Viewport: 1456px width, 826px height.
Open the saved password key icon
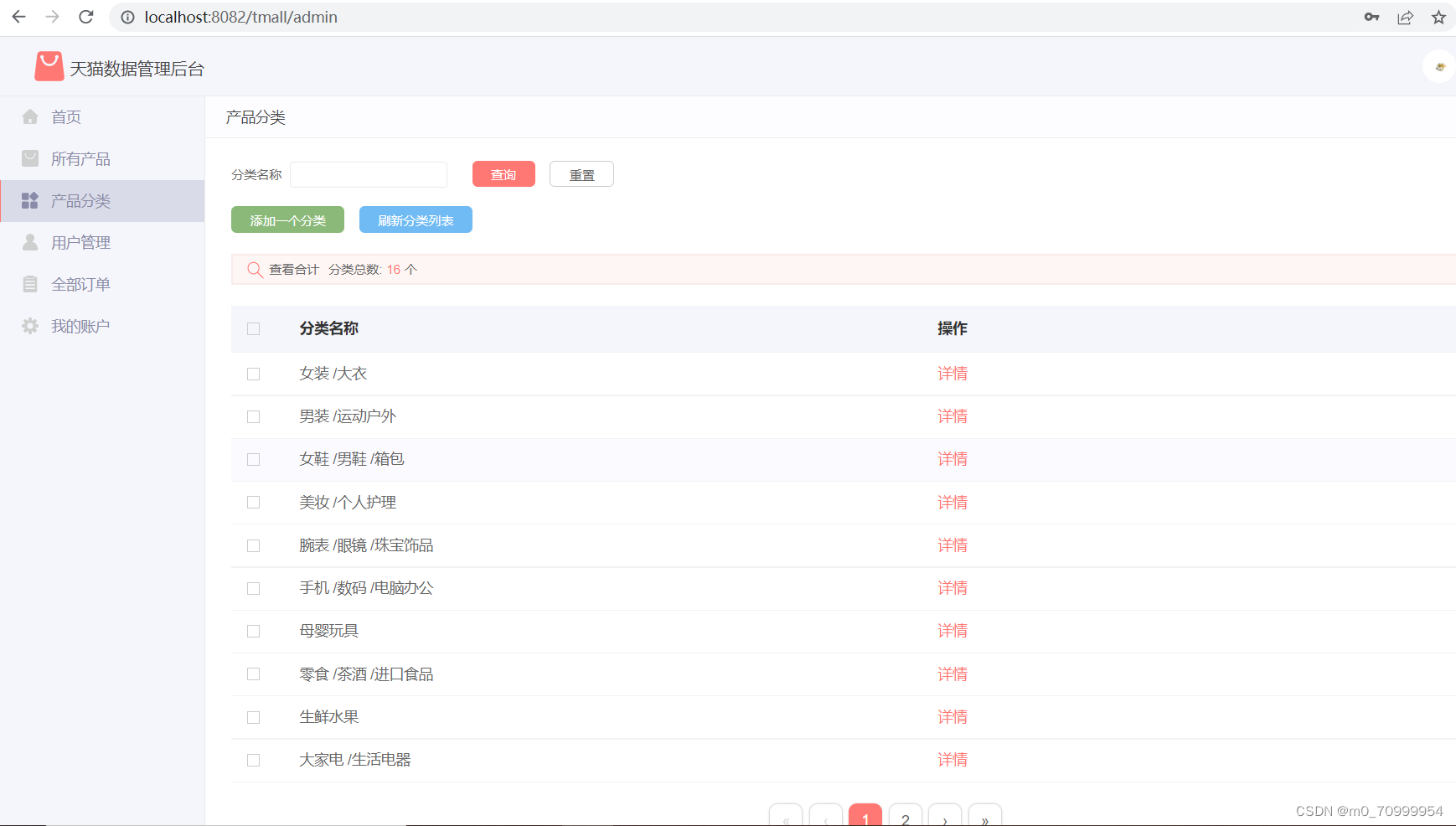click(1371, 17)
